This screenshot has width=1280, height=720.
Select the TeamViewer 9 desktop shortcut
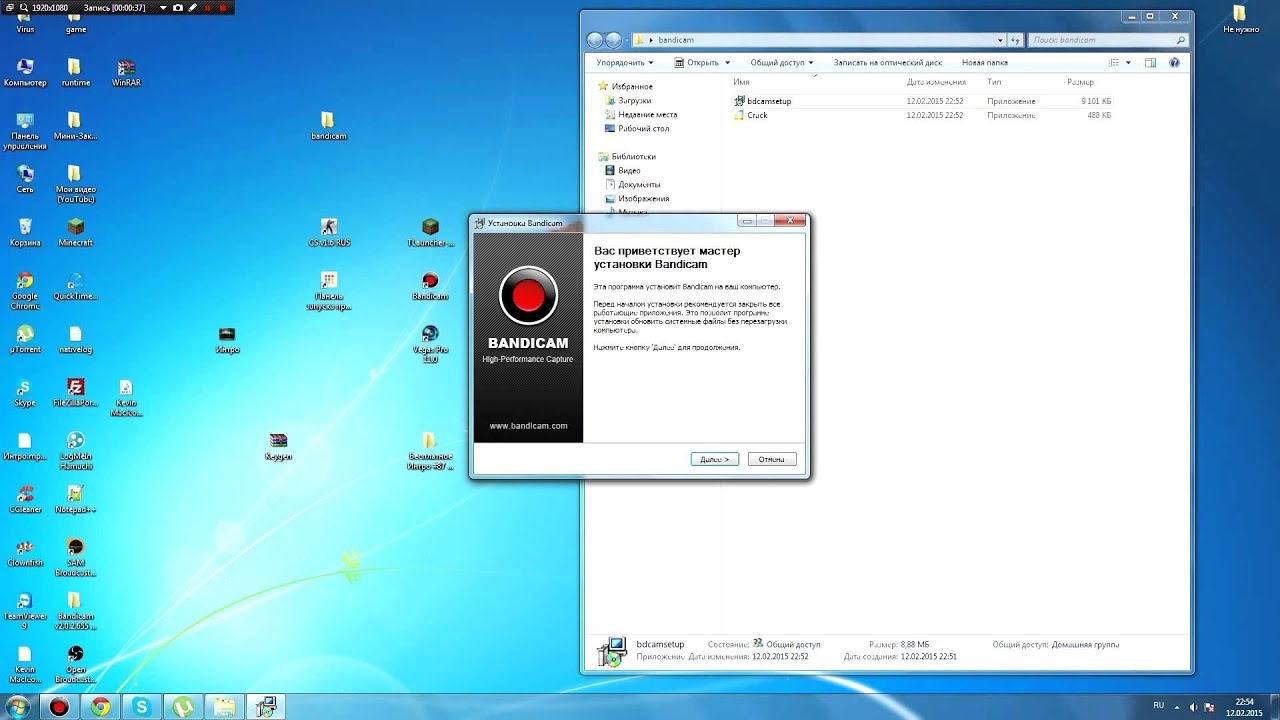(25, 611)
